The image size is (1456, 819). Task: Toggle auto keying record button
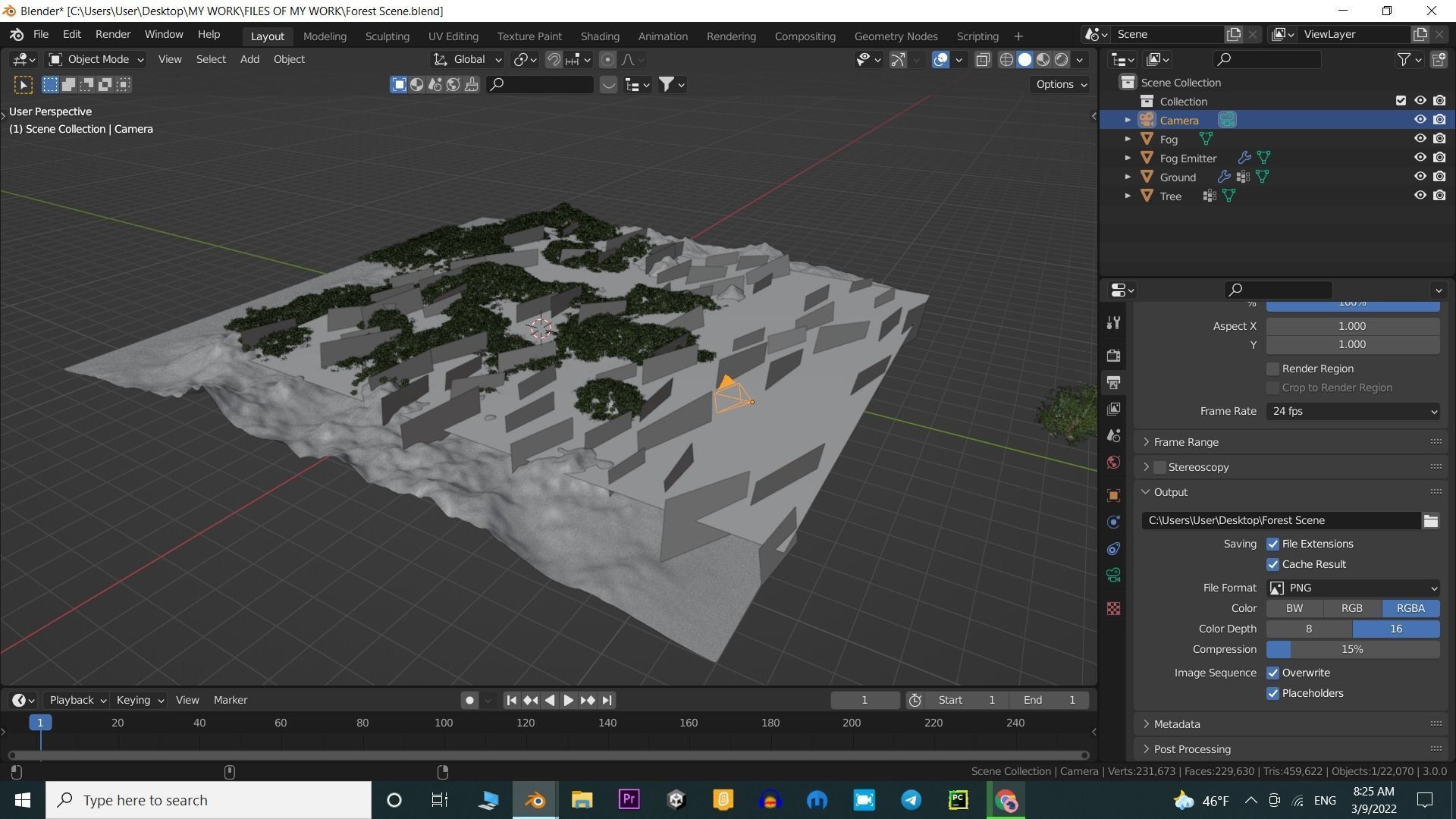coord(469,700)
